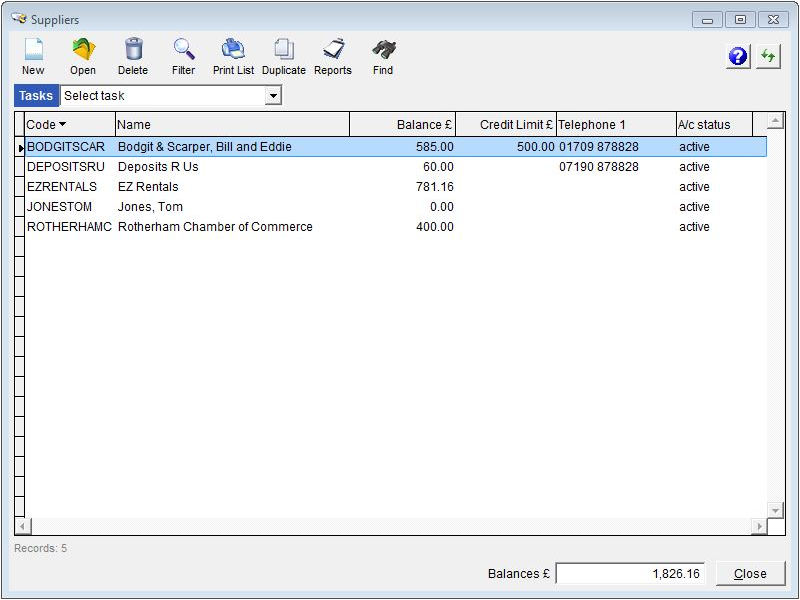Screen dimensions: 800x600
Task: Create a New supplier record
Action: point(33,57)
